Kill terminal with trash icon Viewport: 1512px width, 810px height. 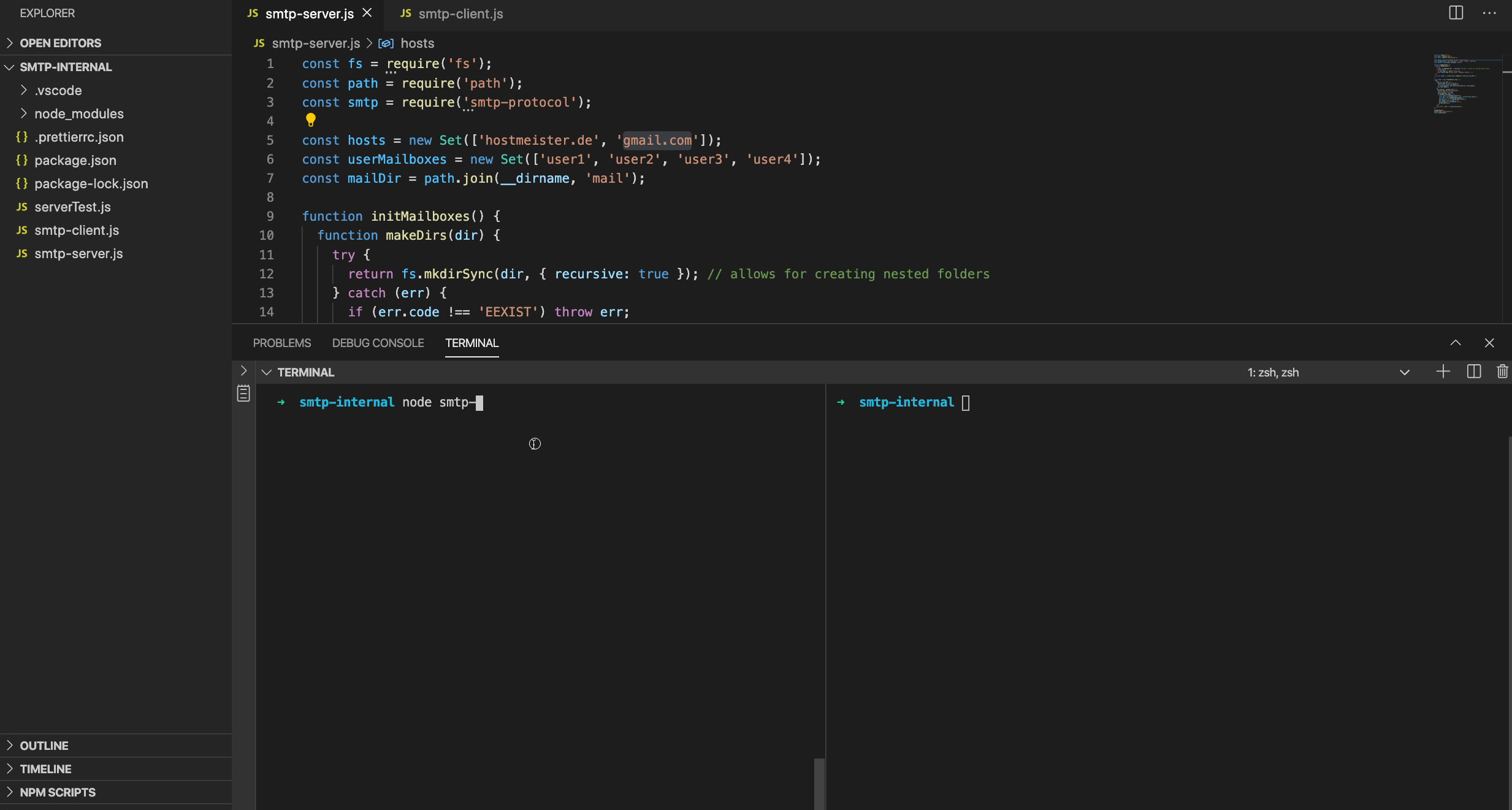1502,372
